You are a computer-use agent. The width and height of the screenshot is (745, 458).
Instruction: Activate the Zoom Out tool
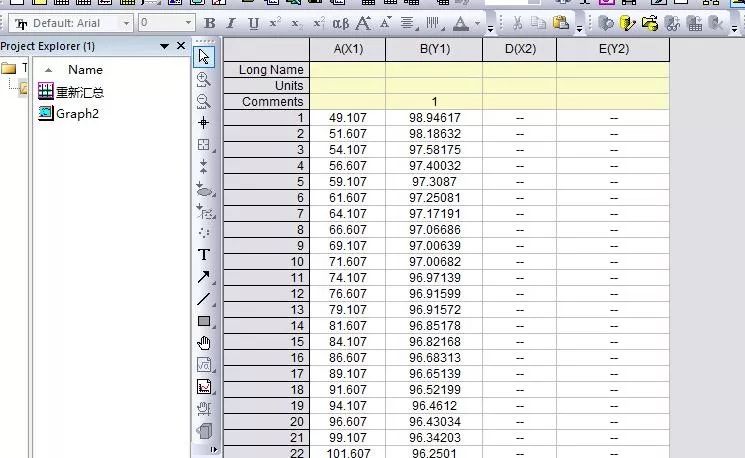tap(204, 101)
